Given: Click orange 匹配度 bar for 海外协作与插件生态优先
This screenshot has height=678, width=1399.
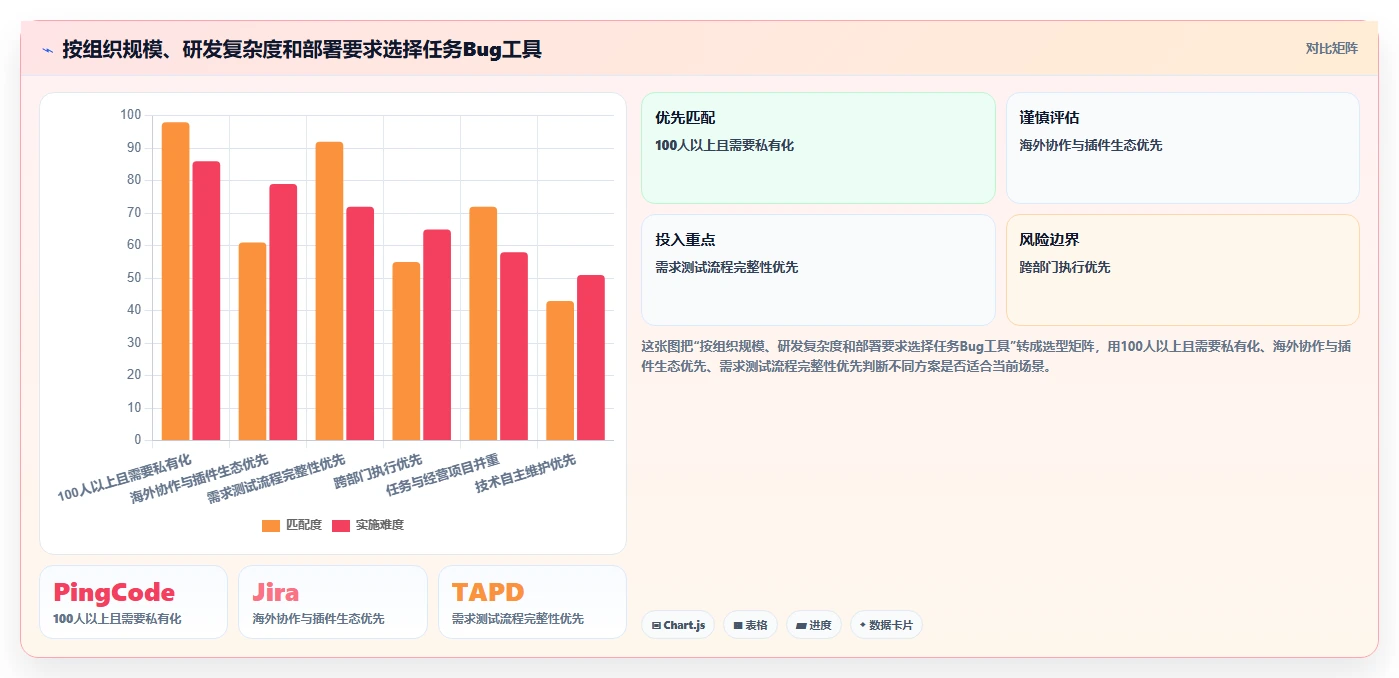Looking at the screenshot, I should click(252, 341).
